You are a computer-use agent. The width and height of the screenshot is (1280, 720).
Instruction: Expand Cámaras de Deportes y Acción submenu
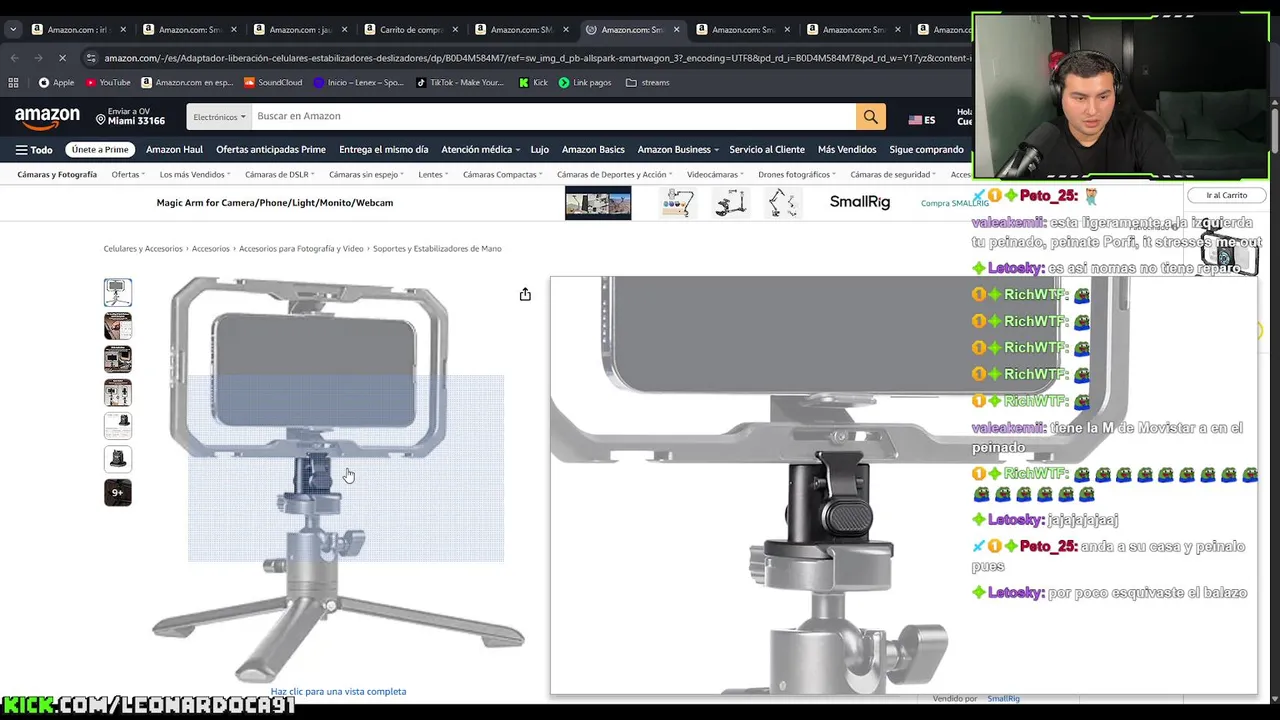point(615,175)
